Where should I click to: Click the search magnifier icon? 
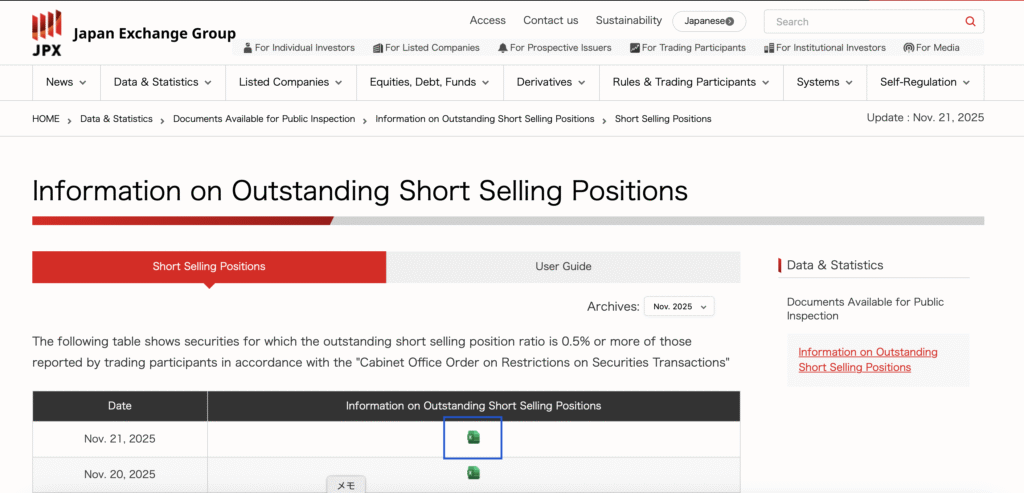[x=970, y=22]
